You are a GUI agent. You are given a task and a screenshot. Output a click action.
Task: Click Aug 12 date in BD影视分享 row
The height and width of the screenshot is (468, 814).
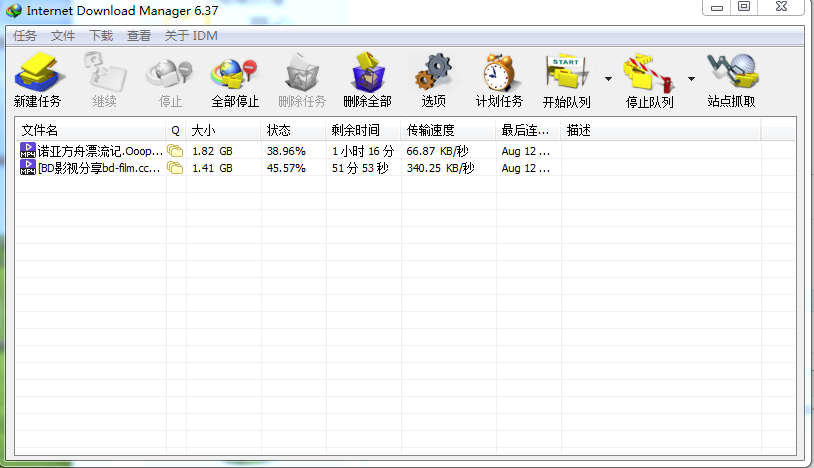(x=525, y=168)
